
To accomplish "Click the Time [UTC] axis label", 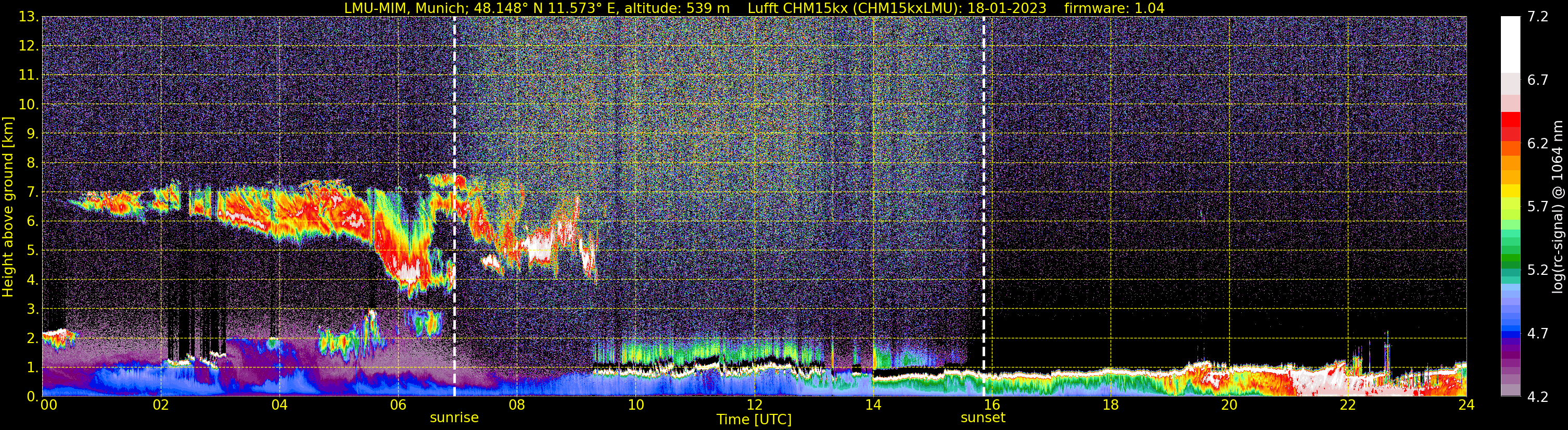I will 754,420.
